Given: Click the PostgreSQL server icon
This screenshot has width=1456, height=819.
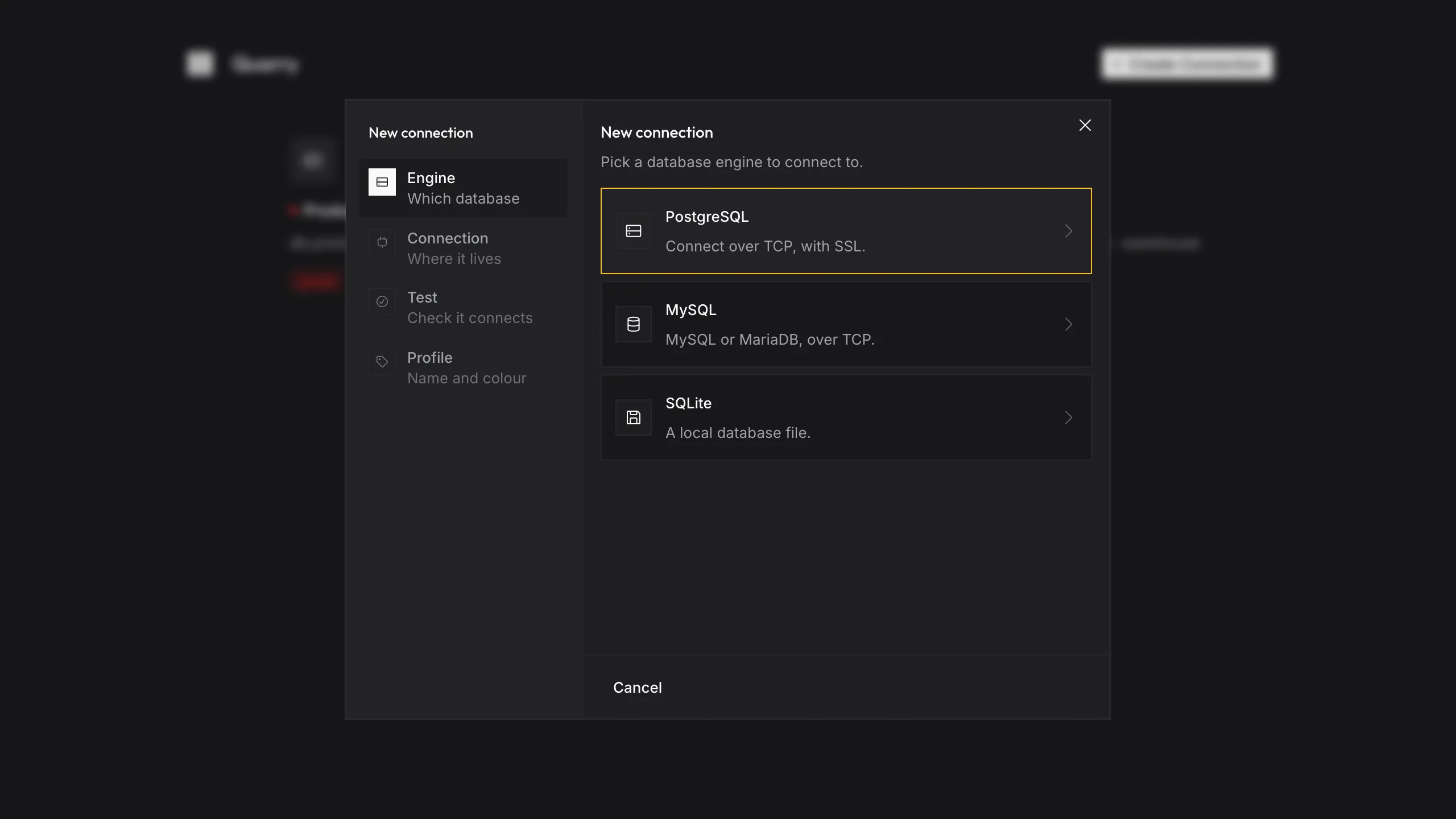Looking at the screenshot, I should click(634, 231).
